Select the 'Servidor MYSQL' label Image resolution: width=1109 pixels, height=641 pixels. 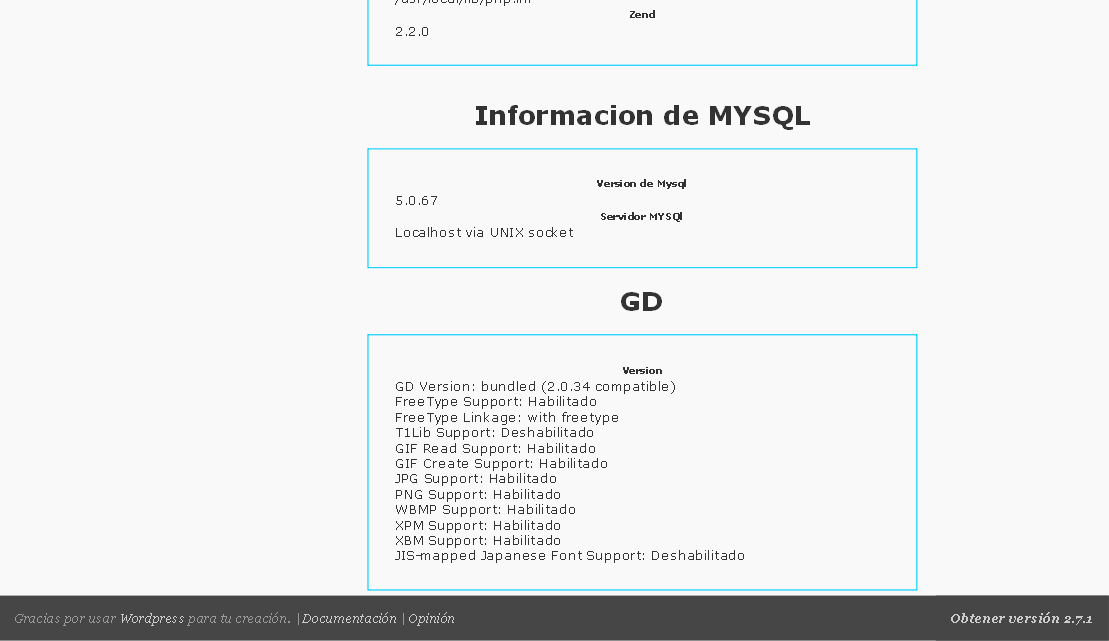click(641, 216)
